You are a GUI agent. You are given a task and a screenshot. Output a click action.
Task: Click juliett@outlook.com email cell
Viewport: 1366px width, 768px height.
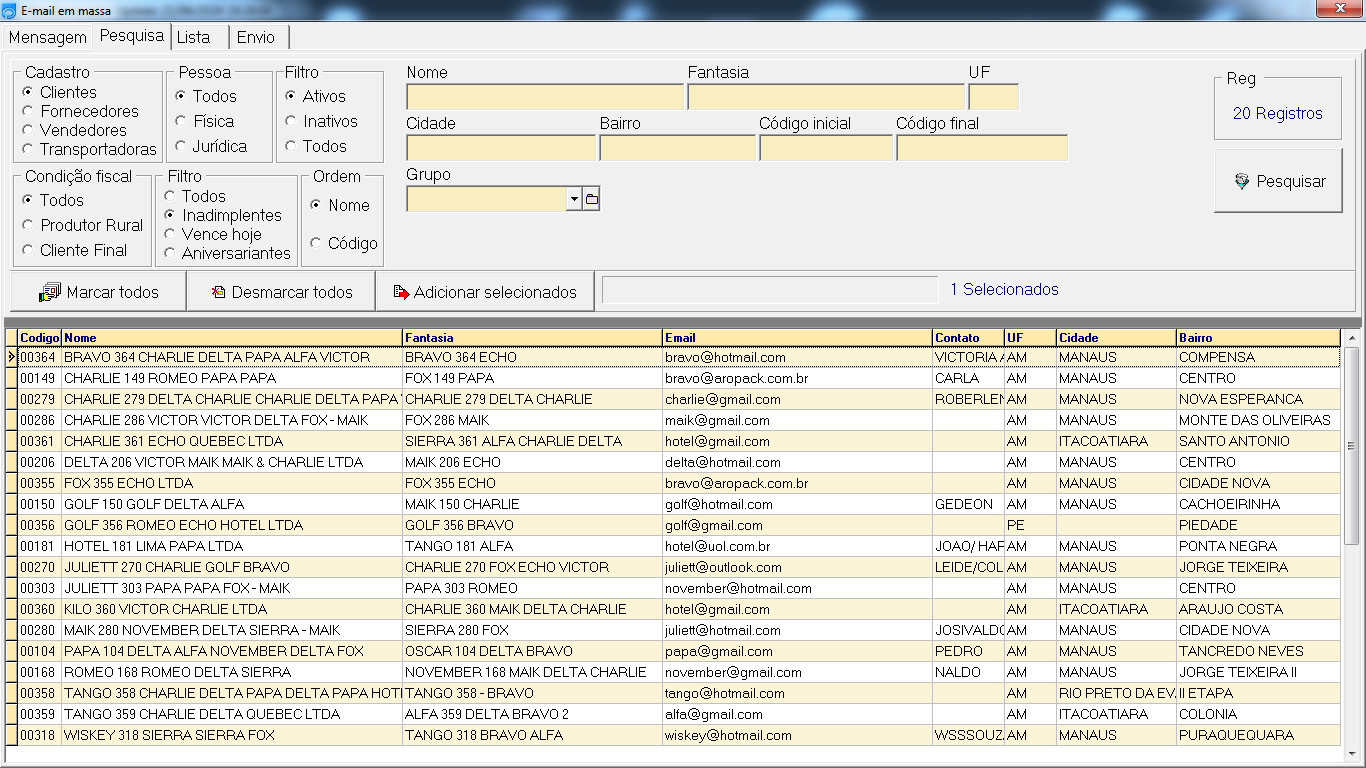[797, 567]
